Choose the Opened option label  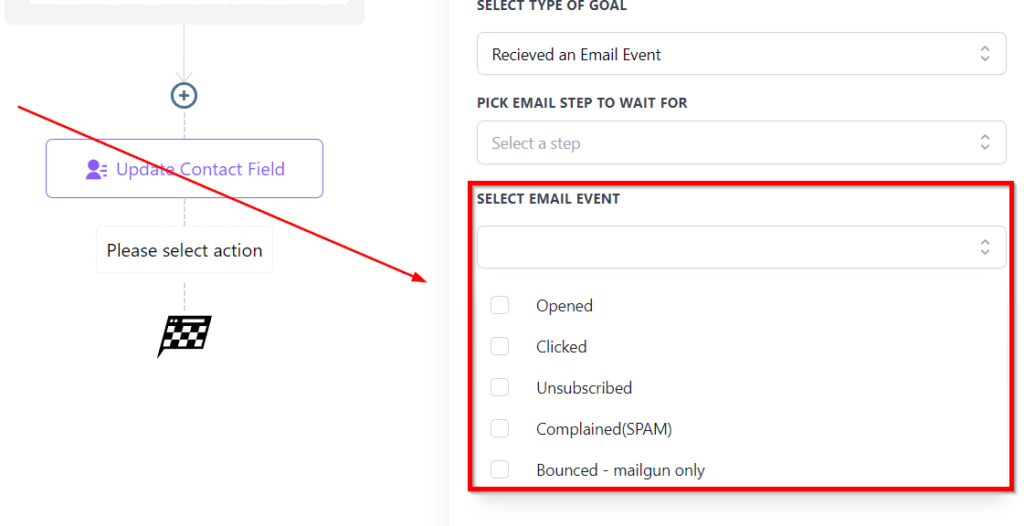tap(564, 306)
